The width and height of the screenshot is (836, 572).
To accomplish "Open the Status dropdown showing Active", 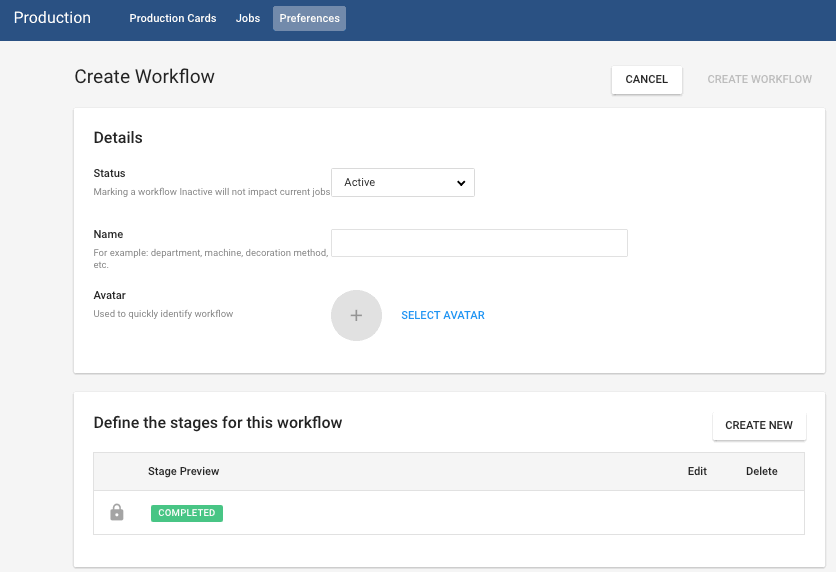I will [x=403, y=182].
